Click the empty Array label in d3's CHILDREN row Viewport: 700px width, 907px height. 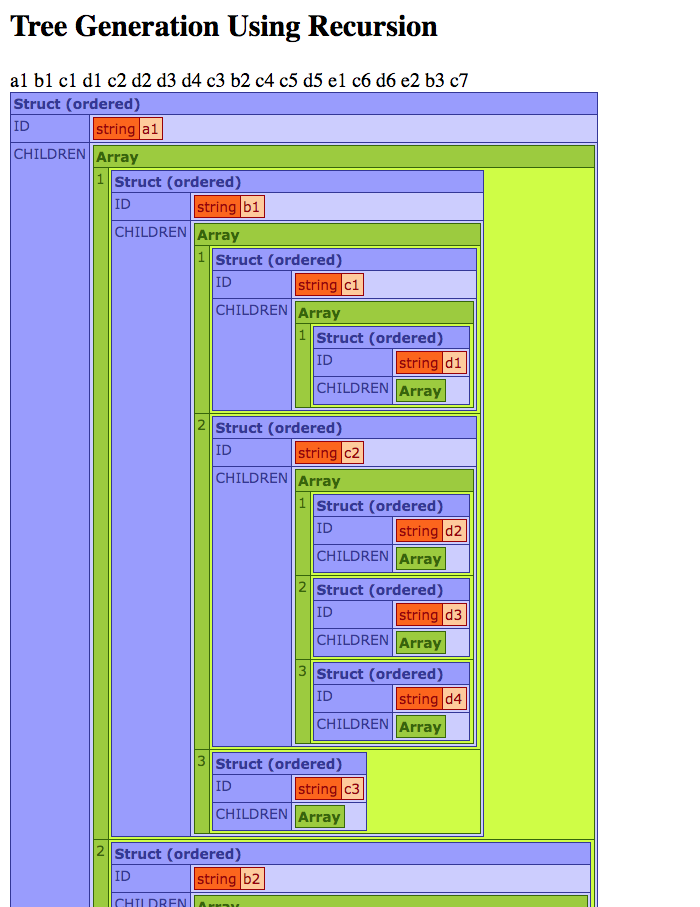(421, 643)
